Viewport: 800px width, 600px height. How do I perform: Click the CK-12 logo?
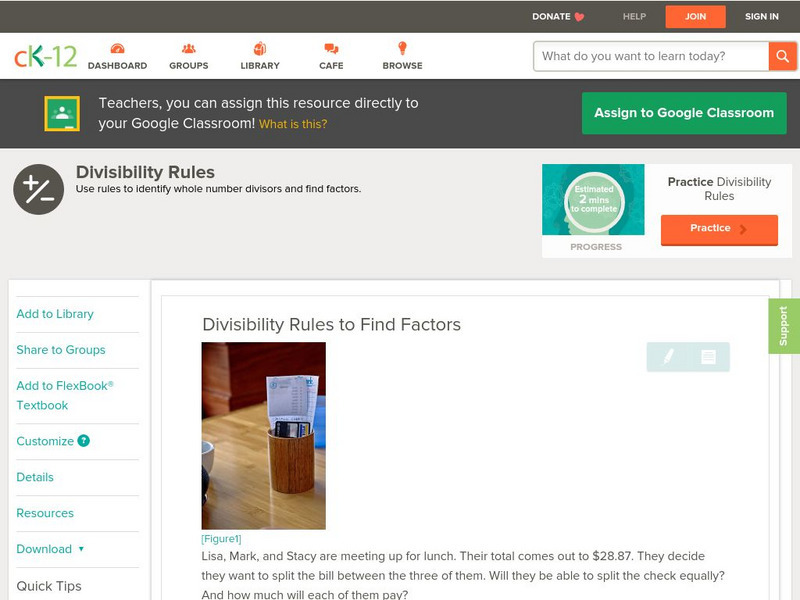point(45,56)
